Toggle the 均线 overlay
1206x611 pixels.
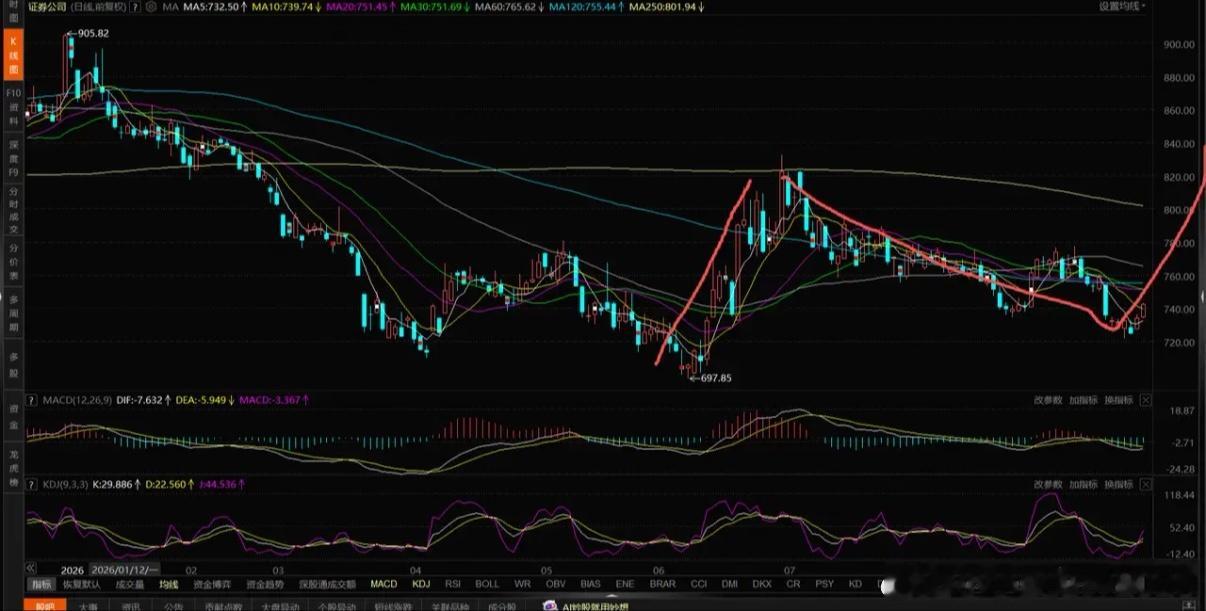point(168,584)
